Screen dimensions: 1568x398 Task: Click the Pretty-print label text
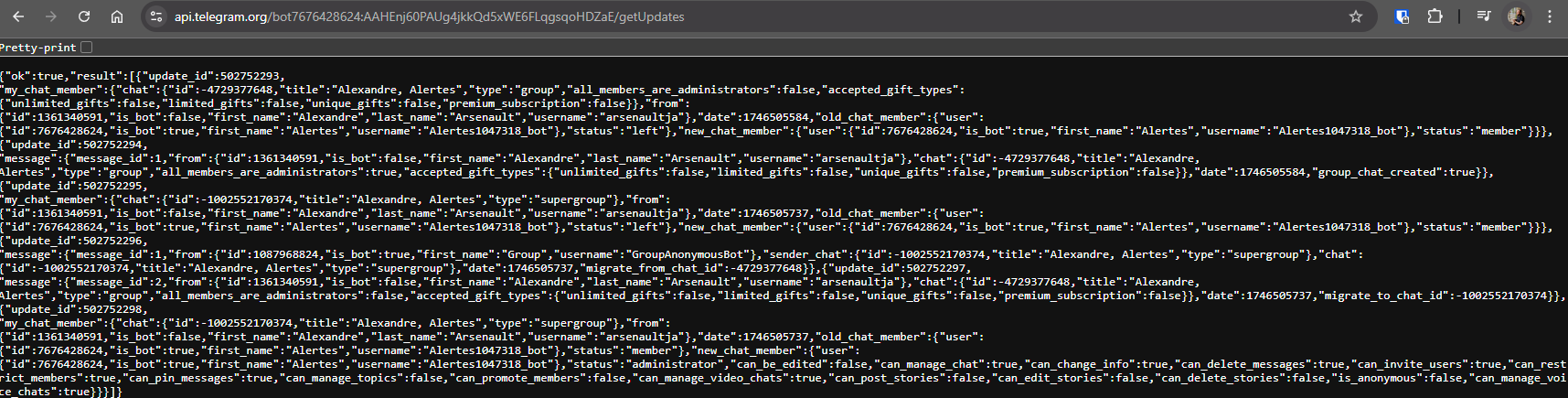tap(38, 48)
